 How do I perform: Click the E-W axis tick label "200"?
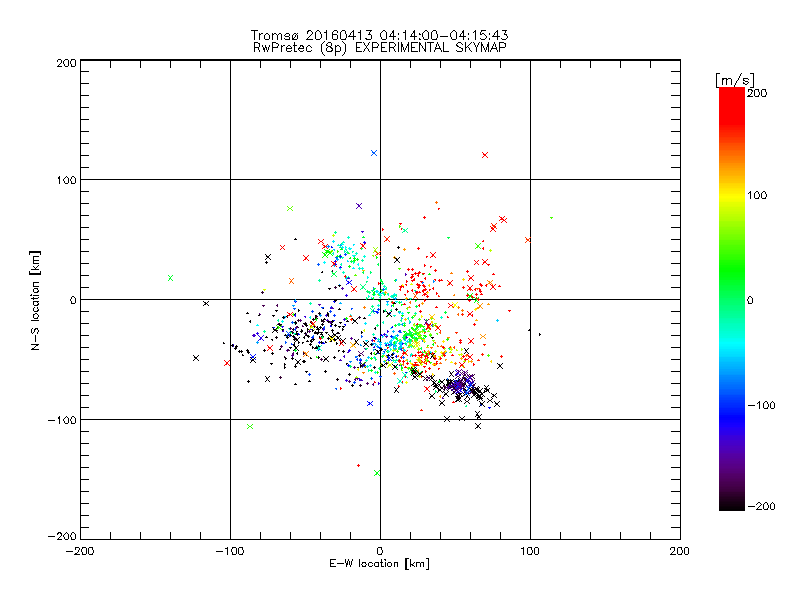point(680,551)
